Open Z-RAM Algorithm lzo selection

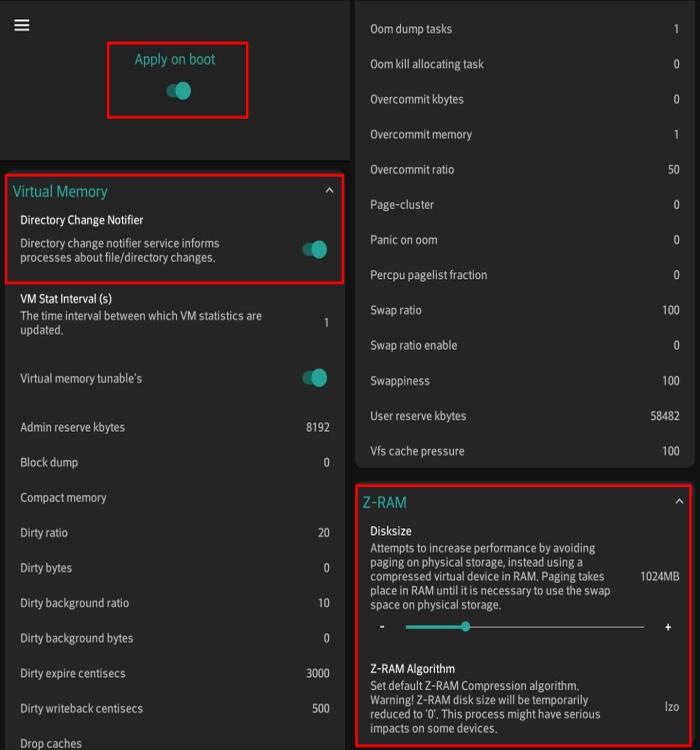[524, 701]
